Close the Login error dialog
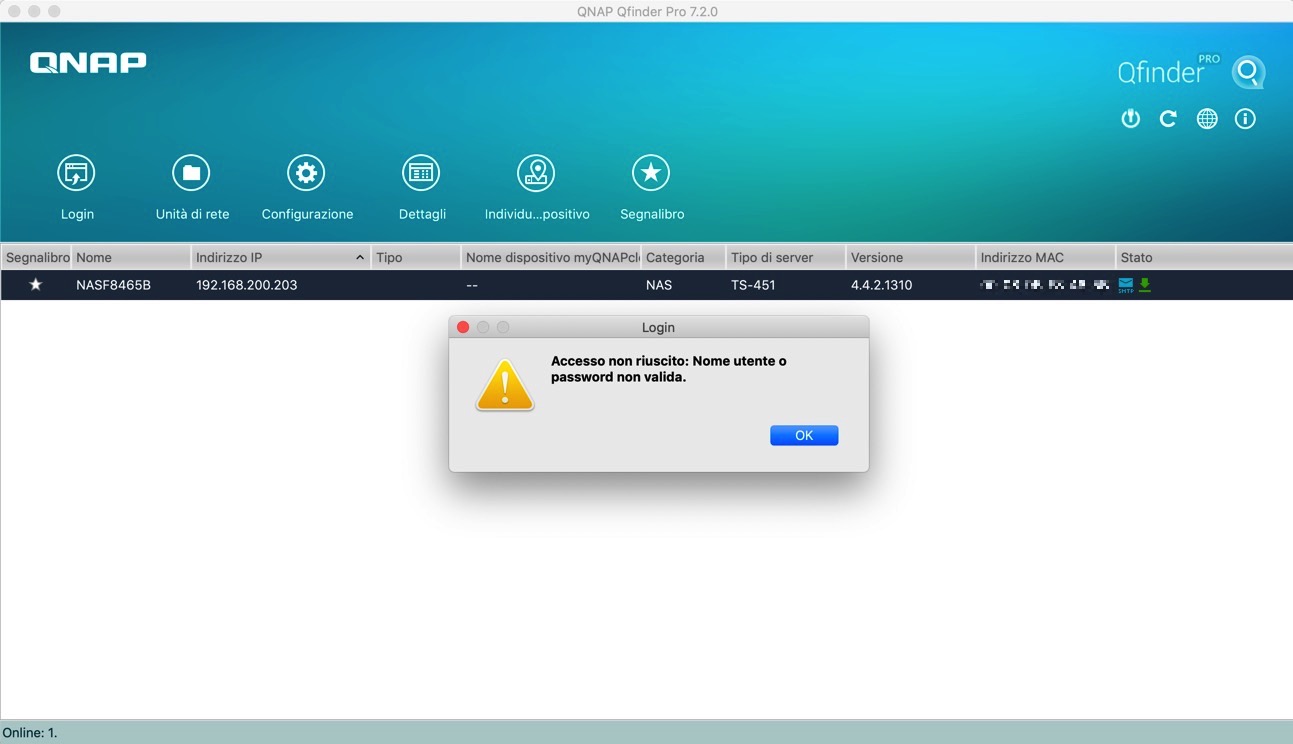This screenshot has width=1293, height=744. [x=804, y=436]
